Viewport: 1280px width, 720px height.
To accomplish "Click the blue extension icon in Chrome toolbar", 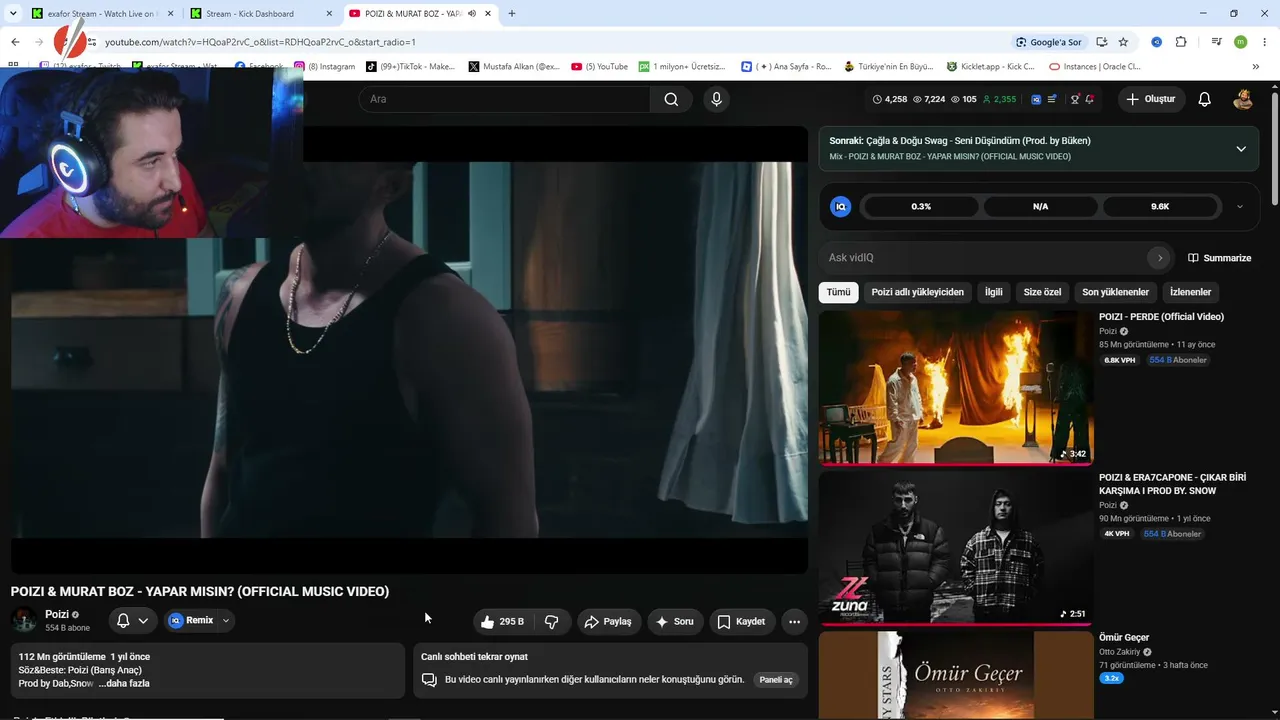I will point(1156,42).
